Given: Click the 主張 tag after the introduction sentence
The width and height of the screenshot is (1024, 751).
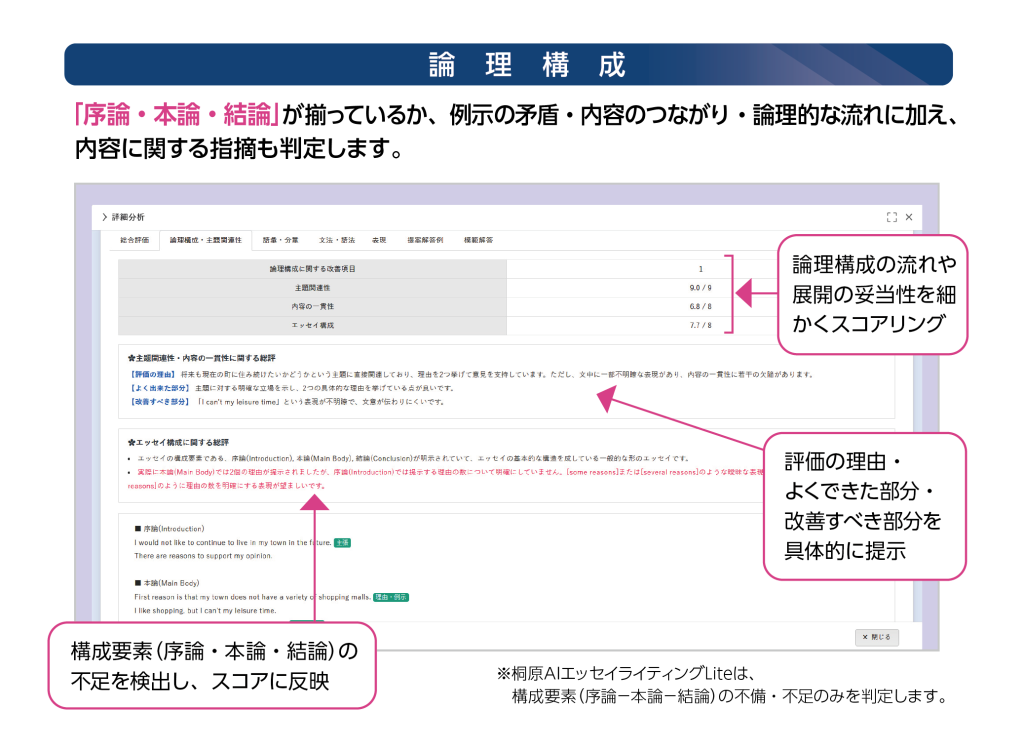Looking at the screenshot, I should click(342, 542).
